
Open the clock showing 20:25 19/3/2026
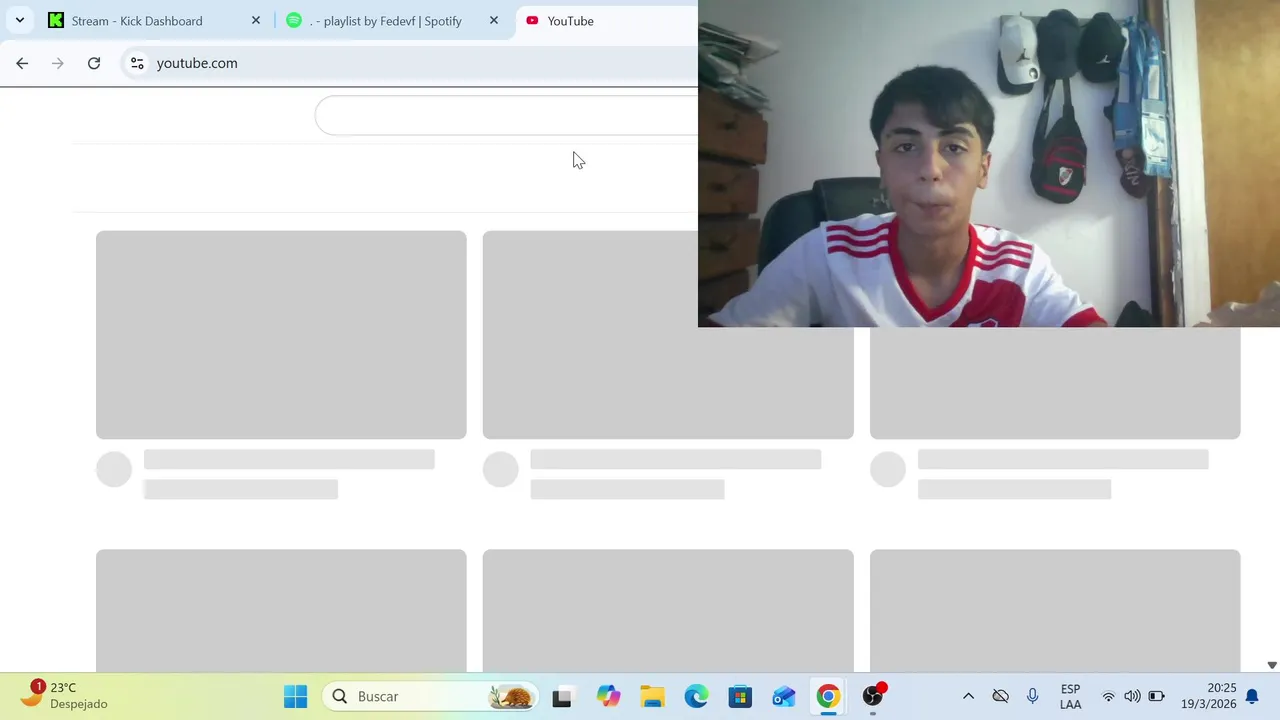coord(1208,696)
